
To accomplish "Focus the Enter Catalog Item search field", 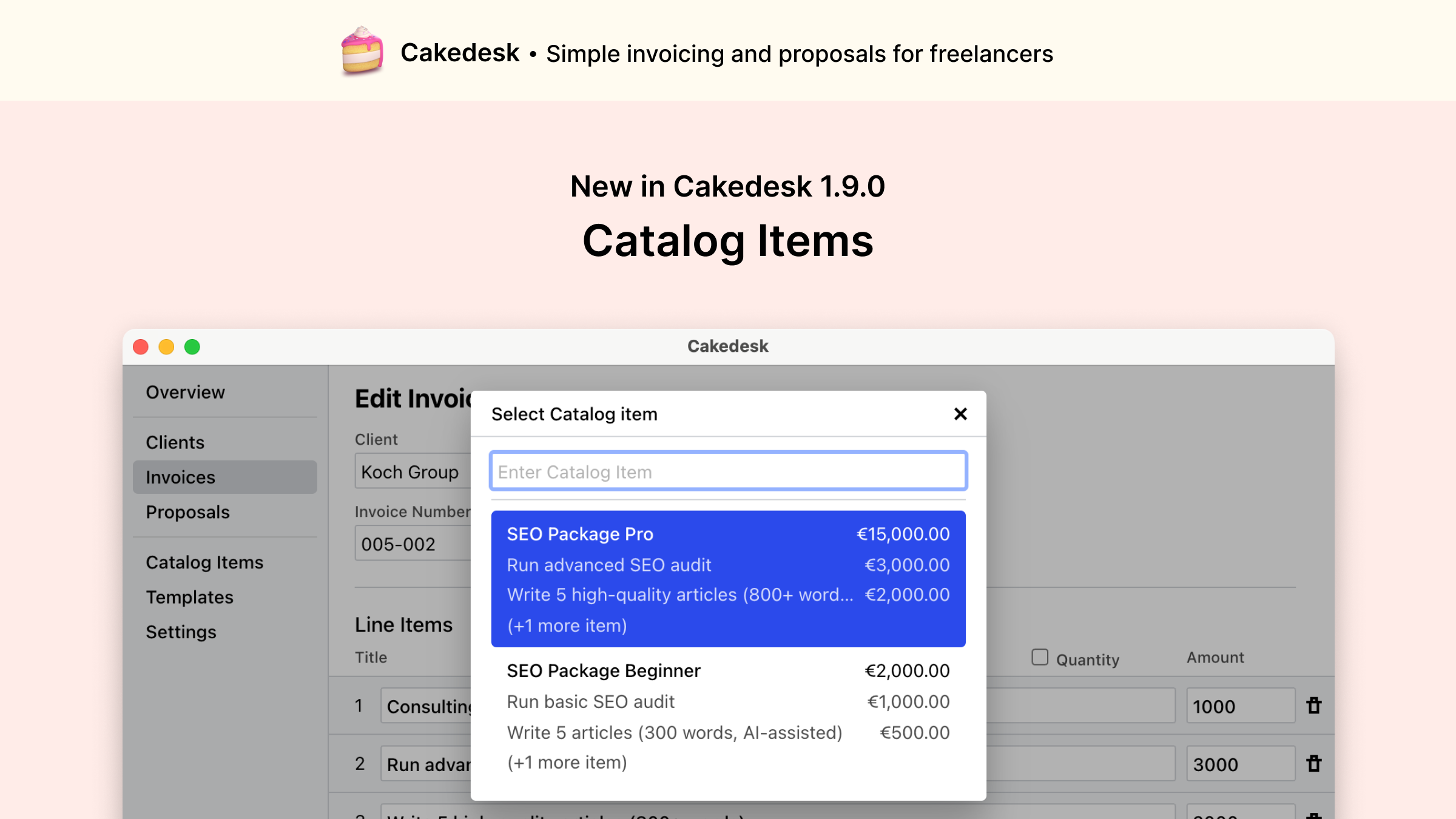I will [728, 471].
